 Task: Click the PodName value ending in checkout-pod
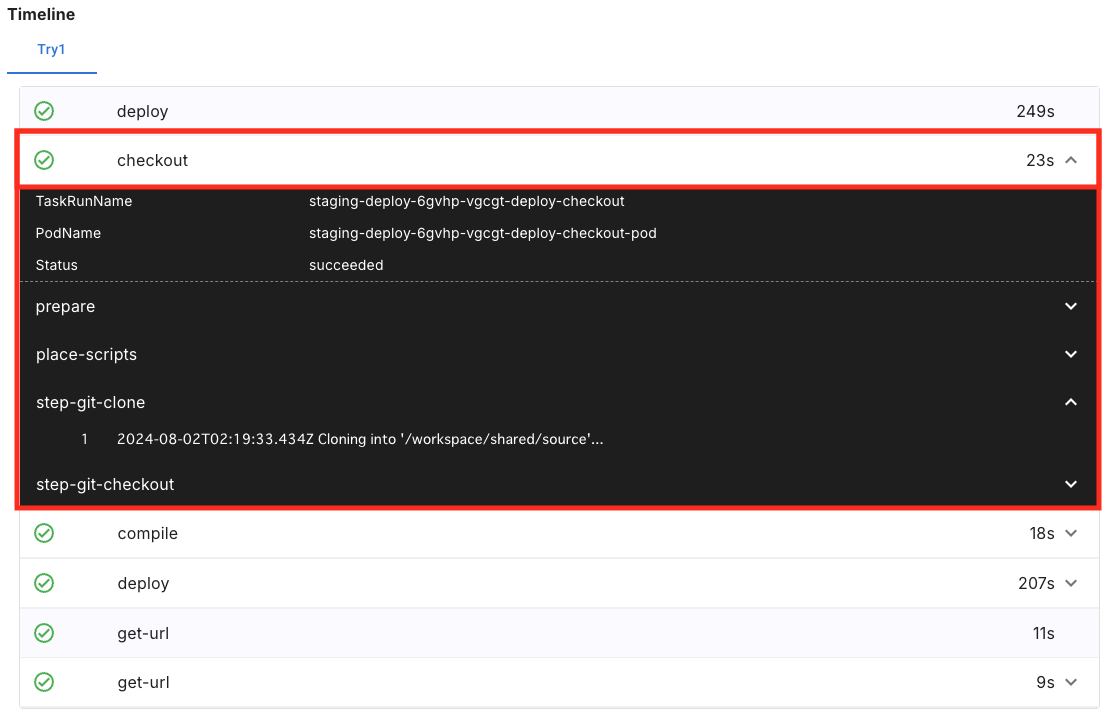click(482, 233)
